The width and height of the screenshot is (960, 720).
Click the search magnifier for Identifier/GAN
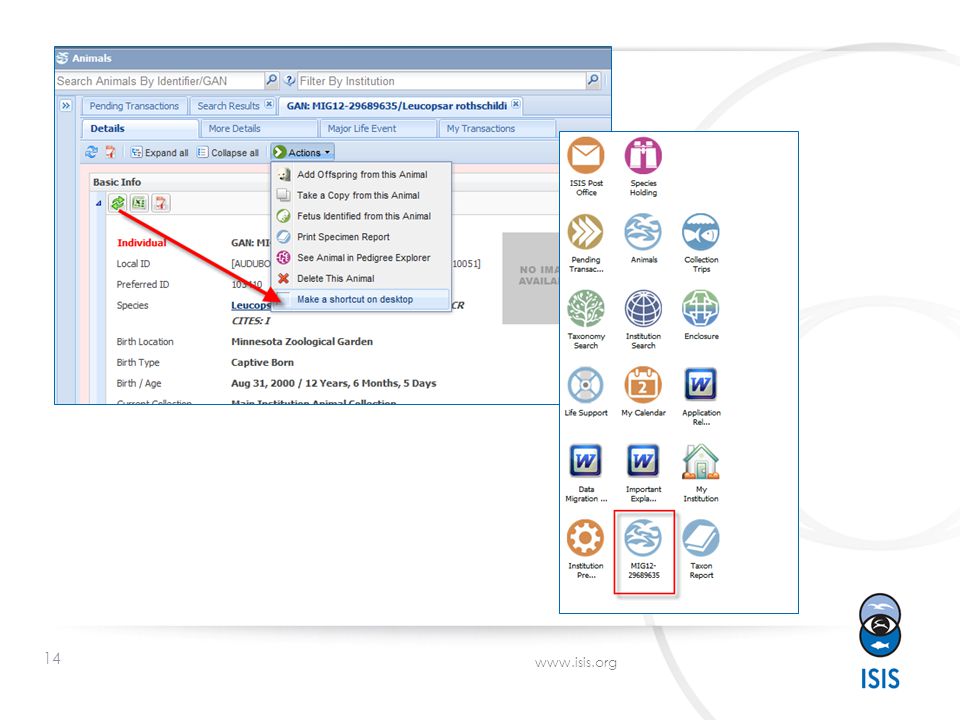click(x=271, y=80)
